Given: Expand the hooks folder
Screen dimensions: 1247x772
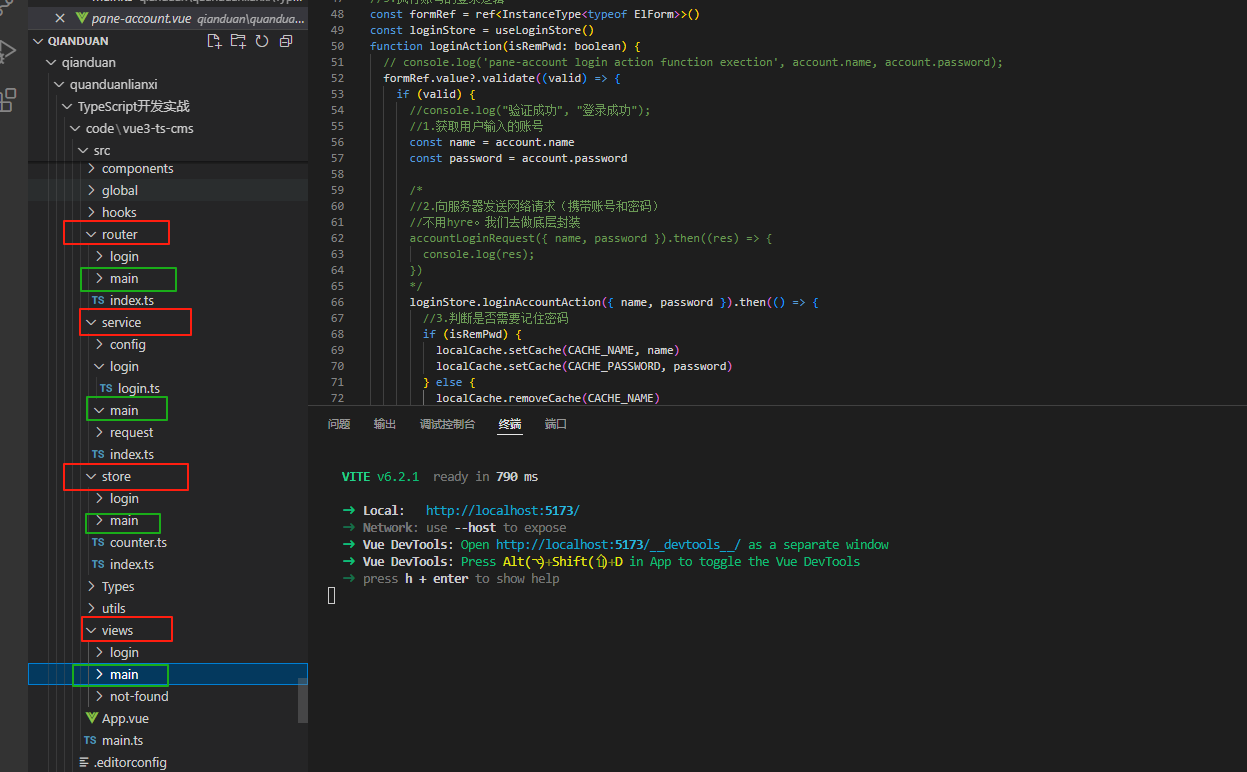Looking at the screenshot, I should click(92, 212).
